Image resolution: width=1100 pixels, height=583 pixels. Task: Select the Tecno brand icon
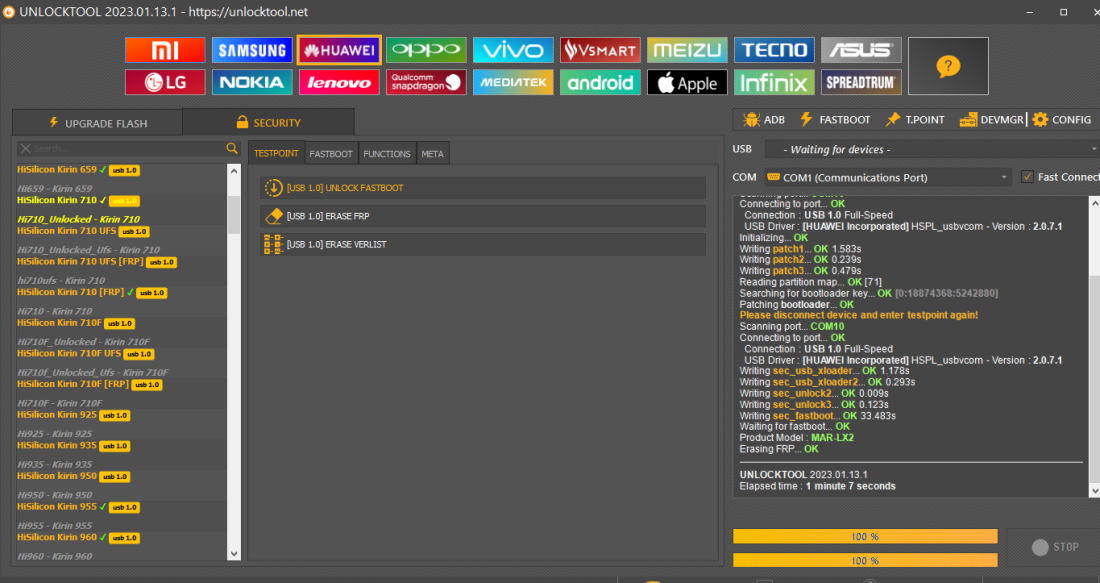click(774, 51)
